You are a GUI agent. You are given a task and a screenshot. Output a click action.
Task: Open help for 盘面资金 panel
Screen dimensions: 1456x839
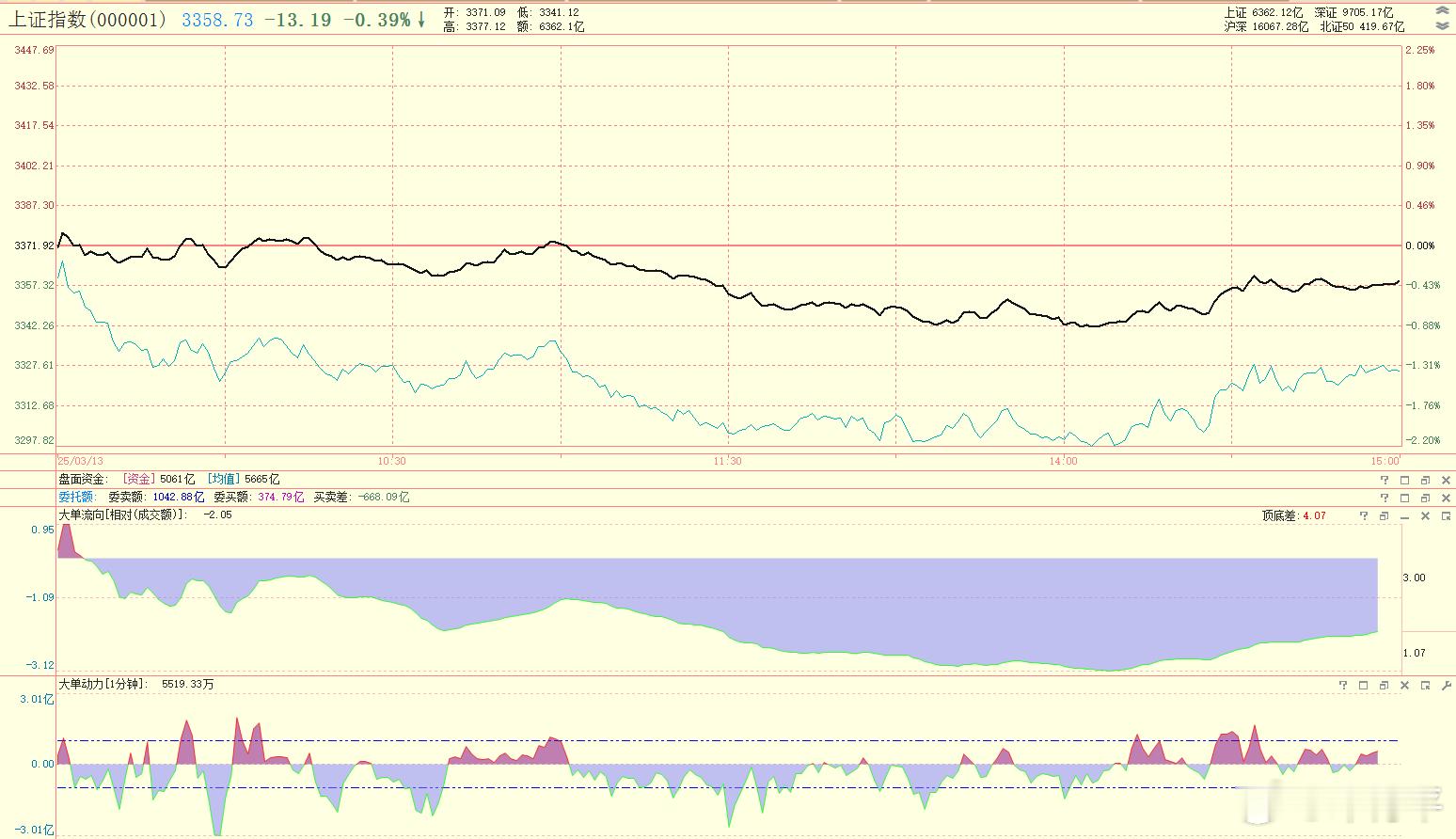click(x=1384, y=480)
